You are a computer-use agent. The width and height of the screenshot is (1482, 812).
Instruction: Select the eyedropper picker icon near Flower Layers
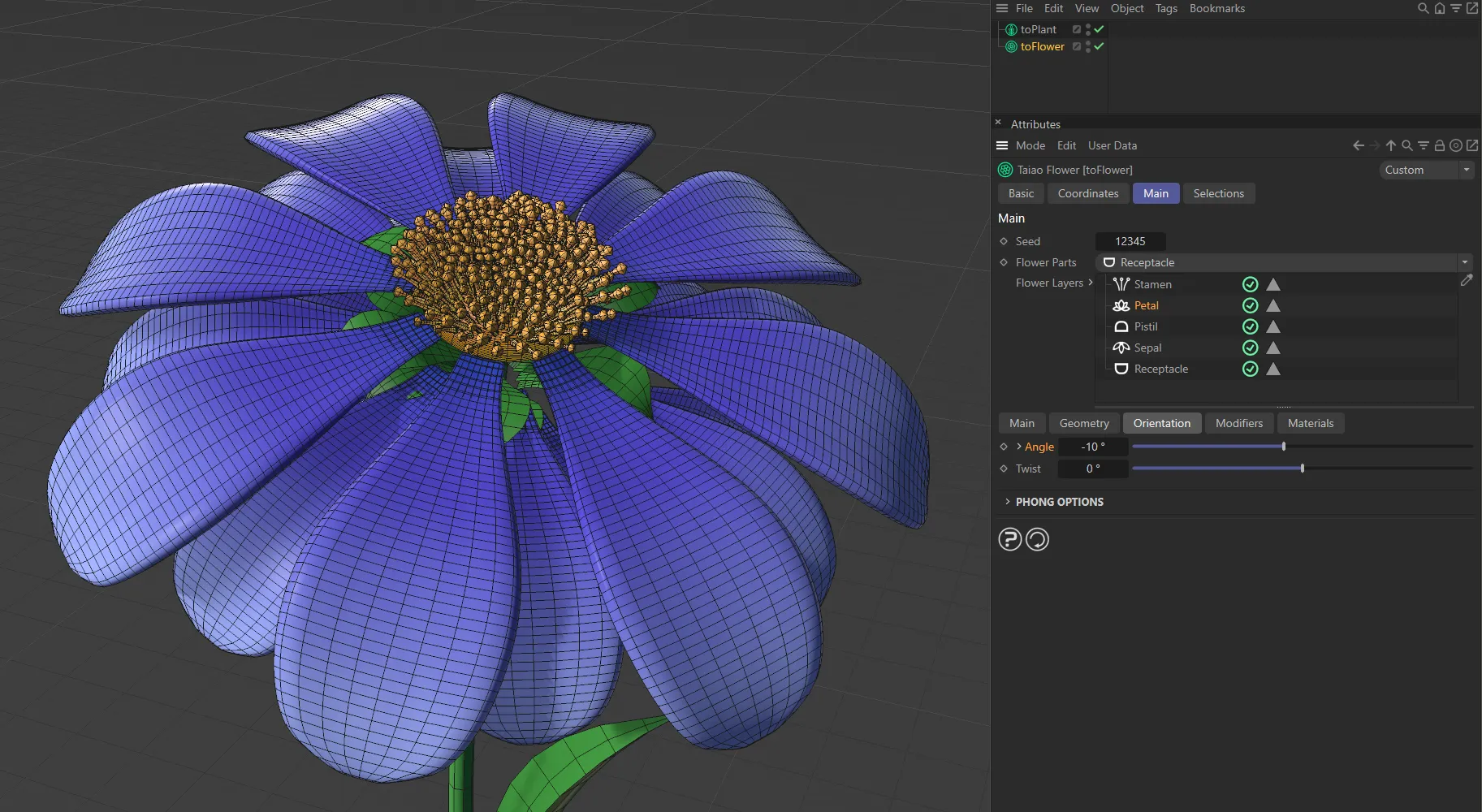coord(1467,280)
